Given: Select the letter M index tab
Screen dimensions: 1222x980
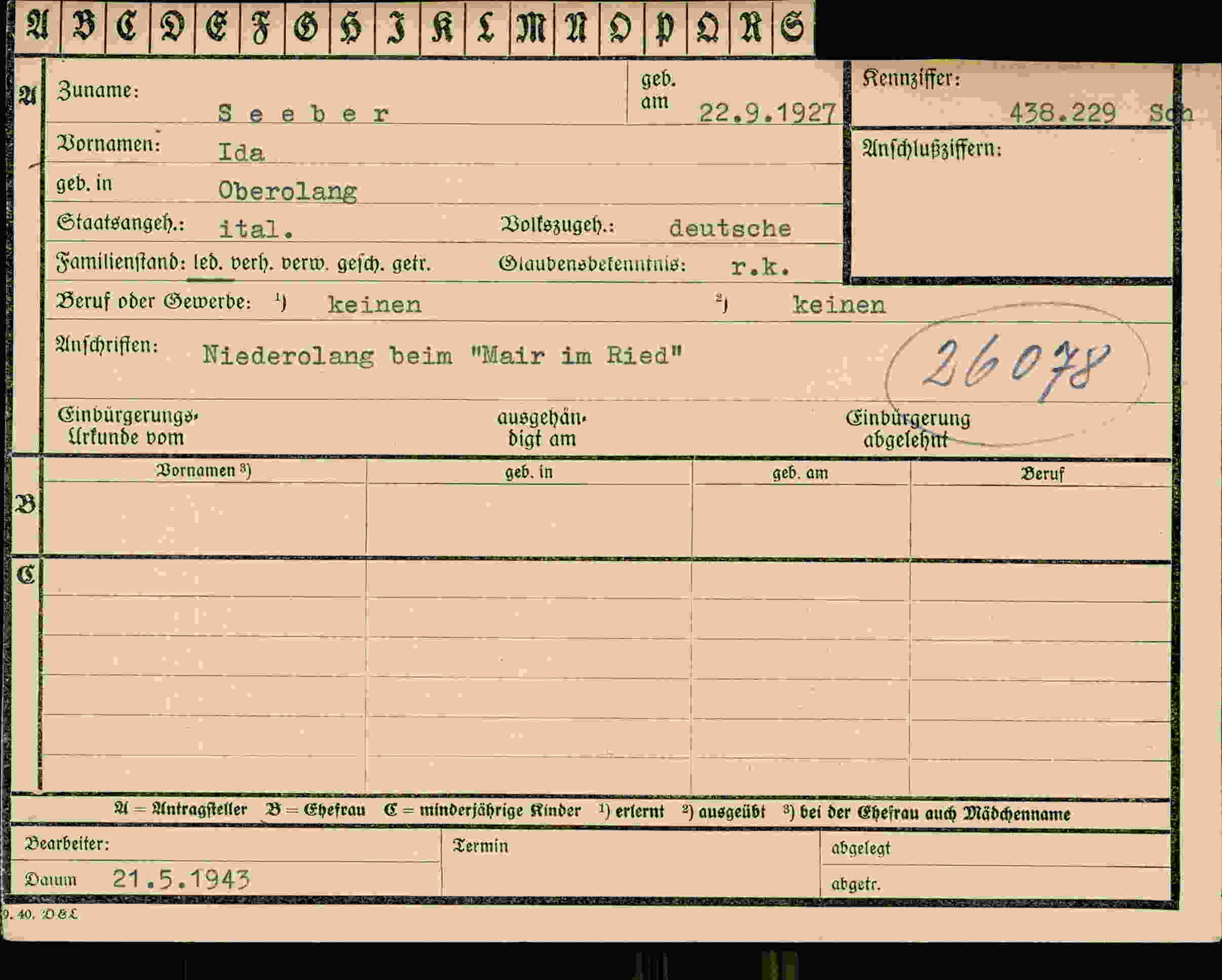Looking at the screenshot, I should tap(531, 27).
